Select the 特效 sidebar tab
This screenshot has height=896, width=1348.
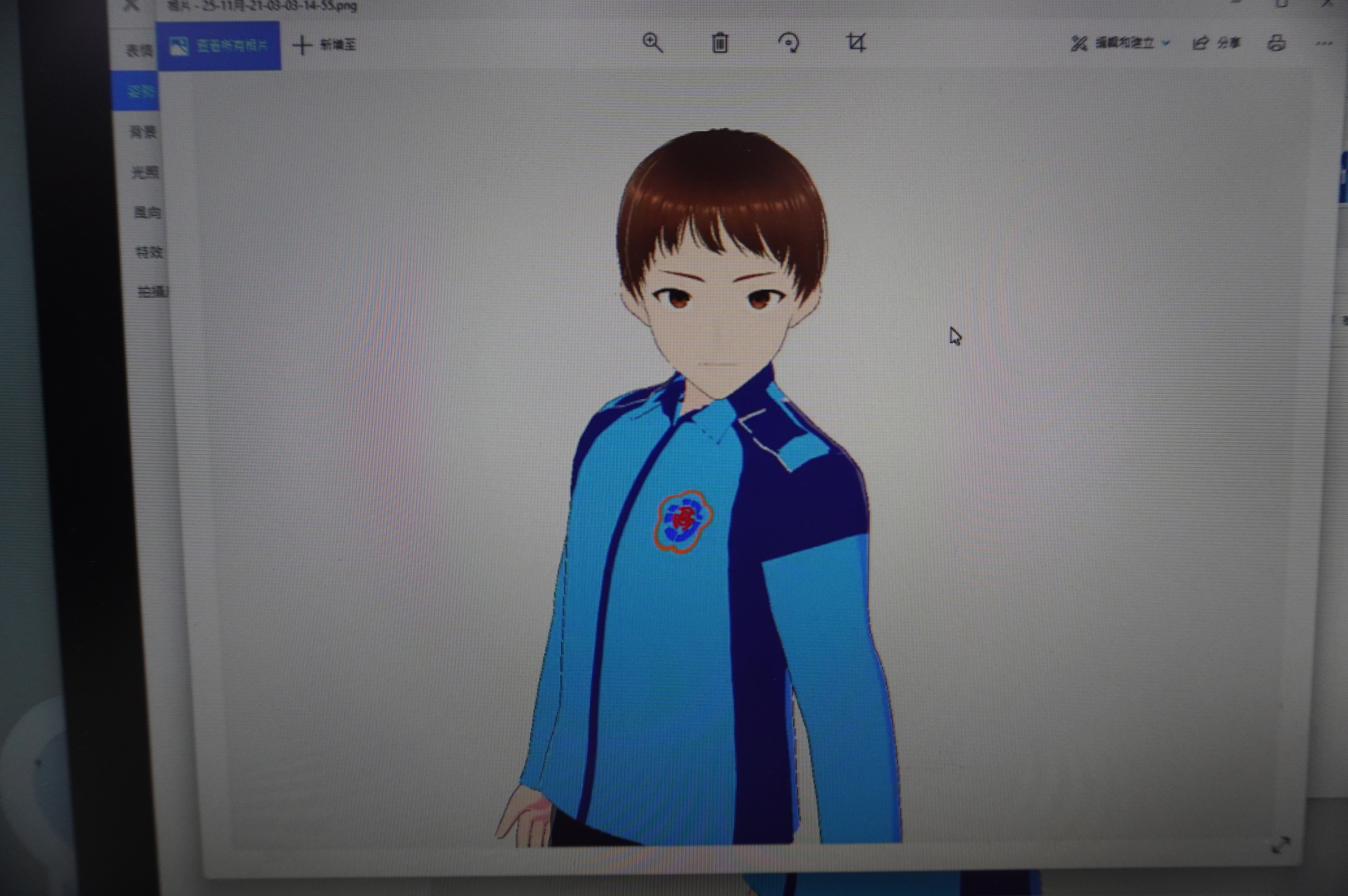(x=149, y=252)
